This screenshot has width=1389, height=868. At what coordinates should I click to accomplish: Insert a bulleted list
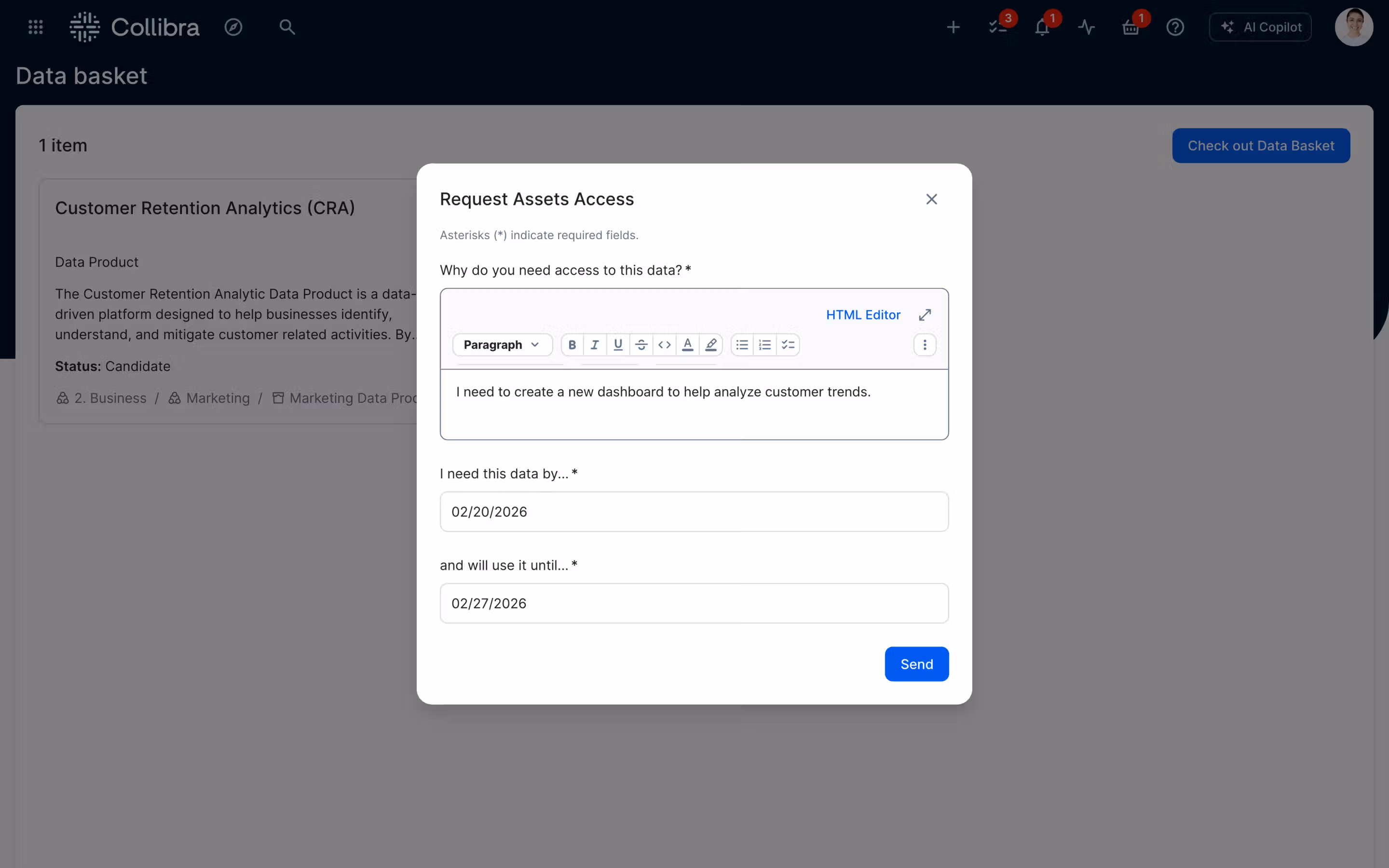click(x=742, y=344)
